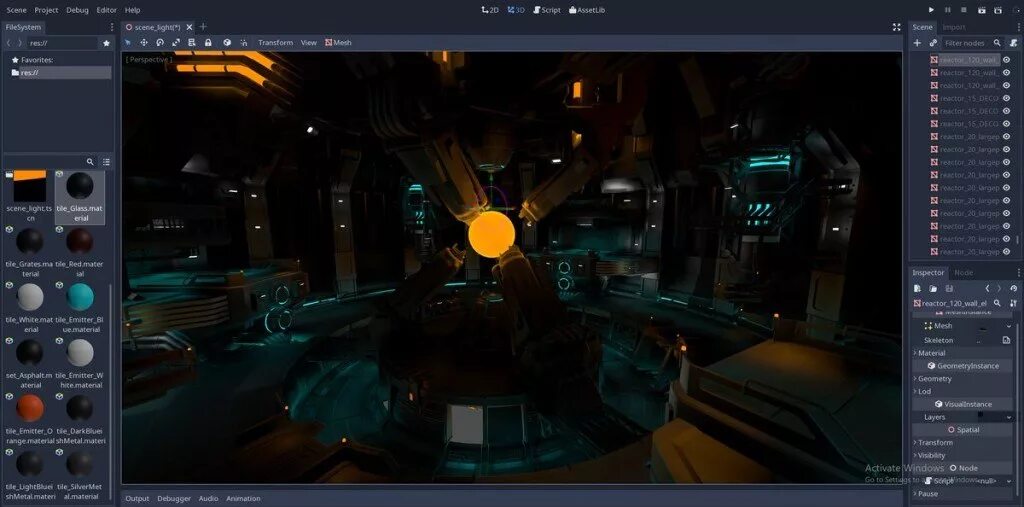Screen dimensions: 1024x507
Task: Open the Scene menu
Action: pyautogui.click(x=16, y=10)
